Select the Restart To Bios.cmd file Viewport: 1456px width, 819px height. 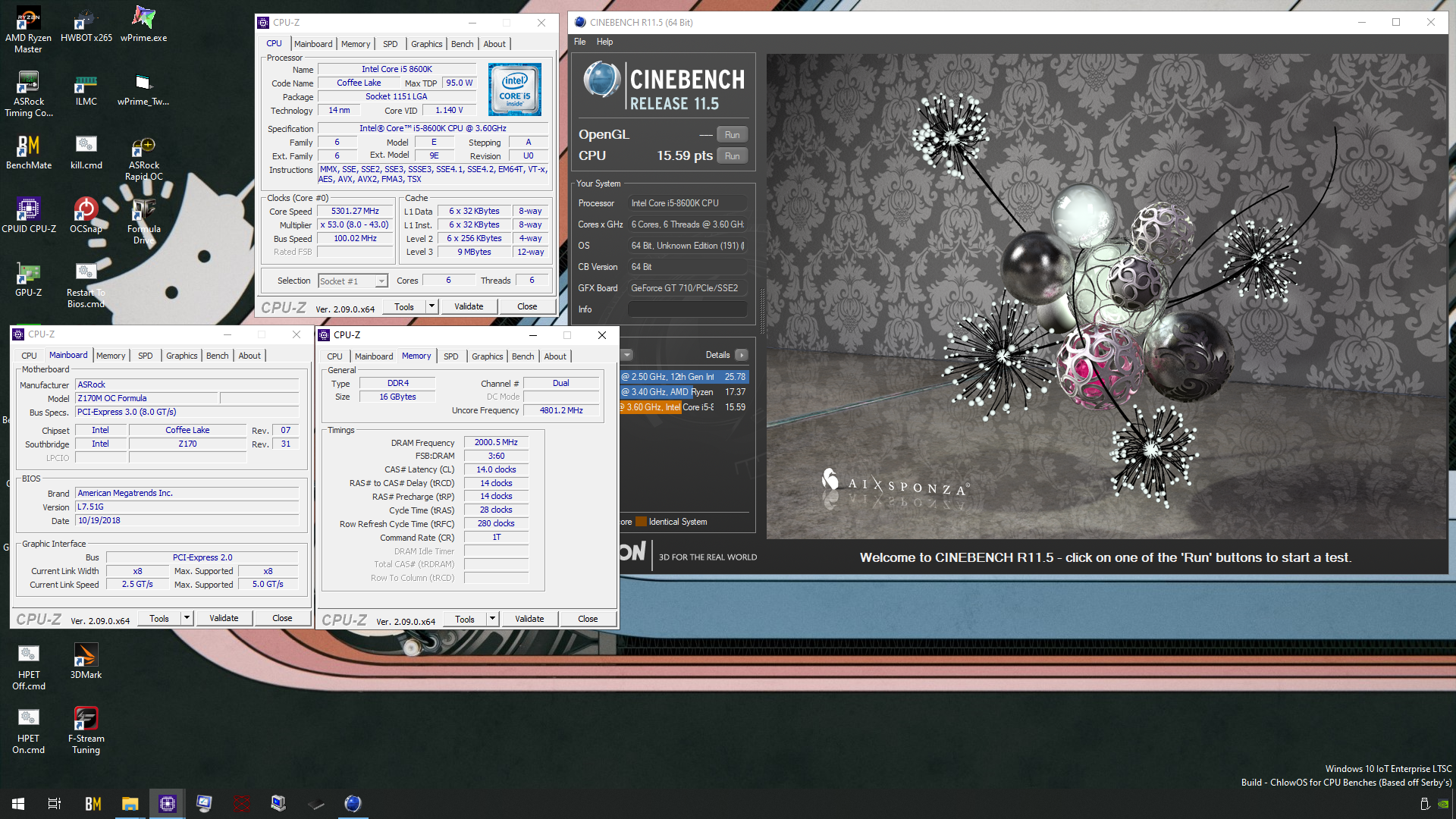[86, 284]
